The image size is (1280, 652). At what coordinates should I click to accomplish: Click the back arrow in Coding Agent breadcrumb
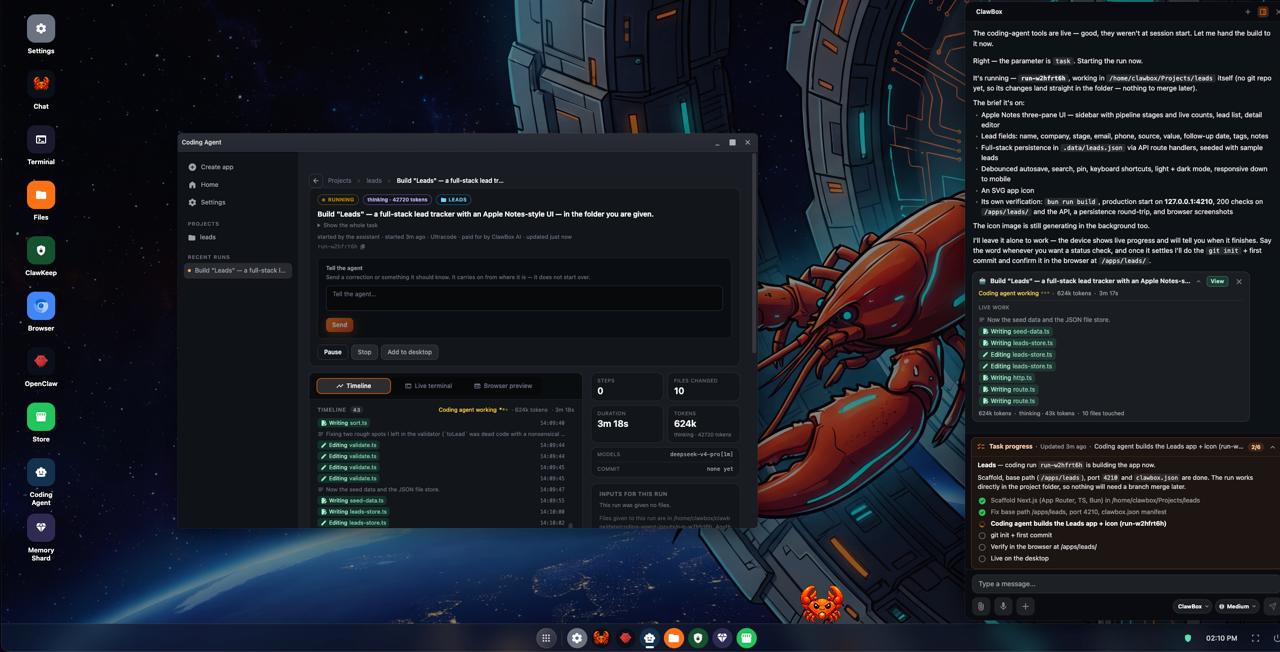pos(316,181)
